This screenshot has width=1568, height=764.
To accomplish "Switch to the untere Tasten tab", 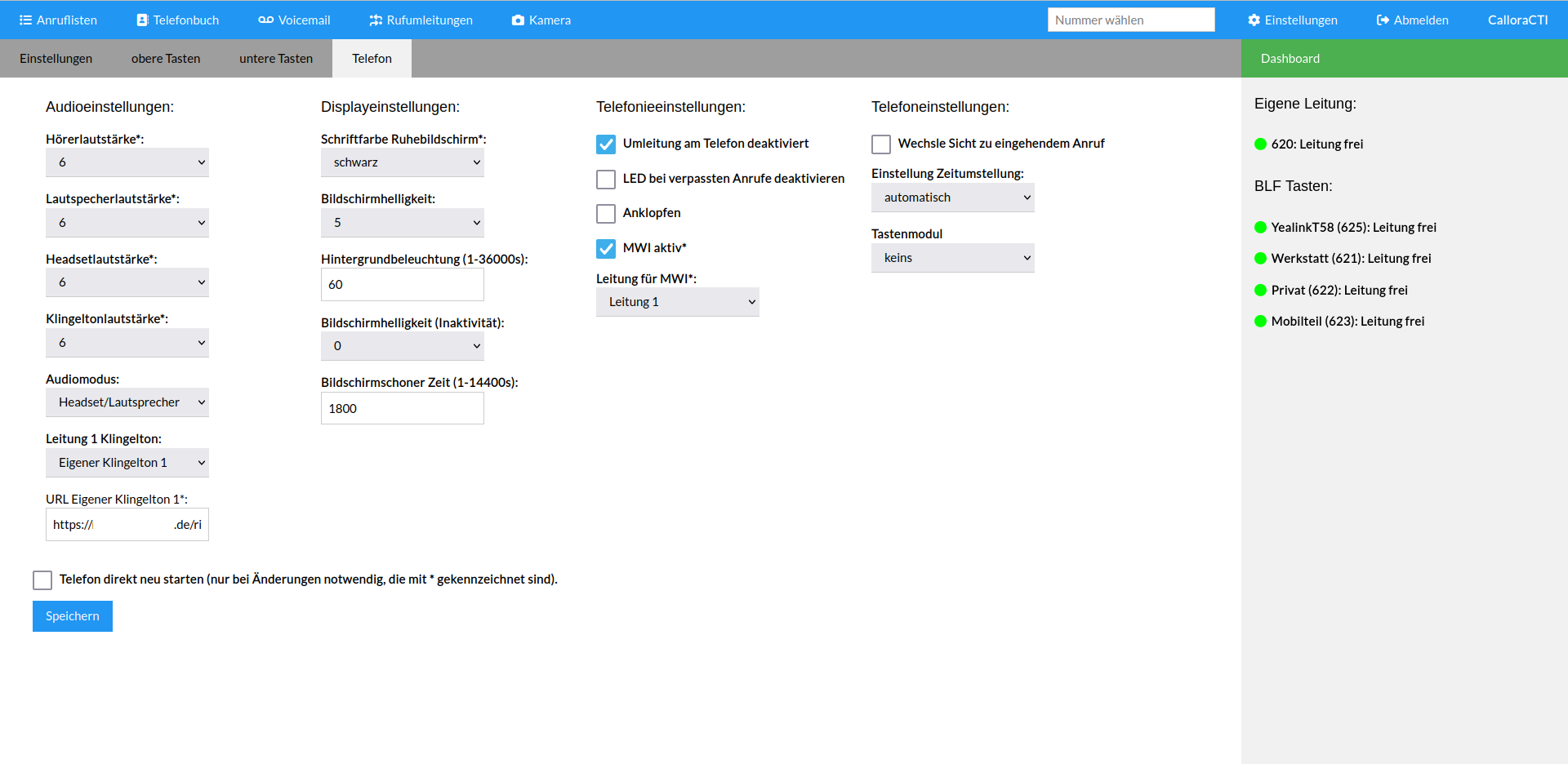I will (276, 59).
